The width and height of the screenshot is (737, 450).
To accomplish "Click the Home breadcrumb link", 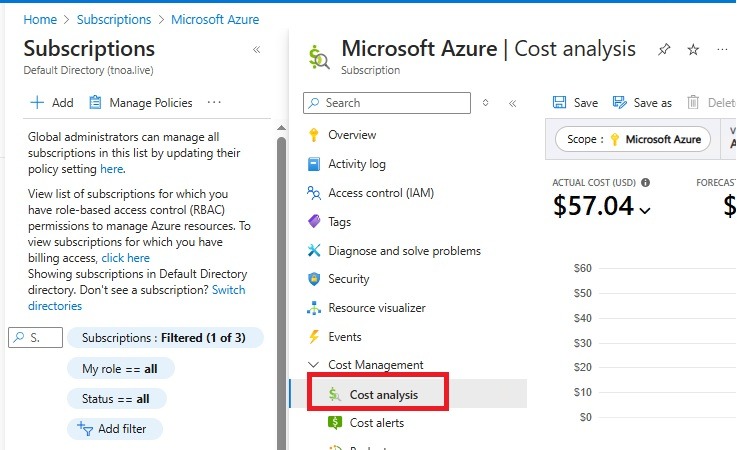I will pyautogui.click(x=40, y=20).
